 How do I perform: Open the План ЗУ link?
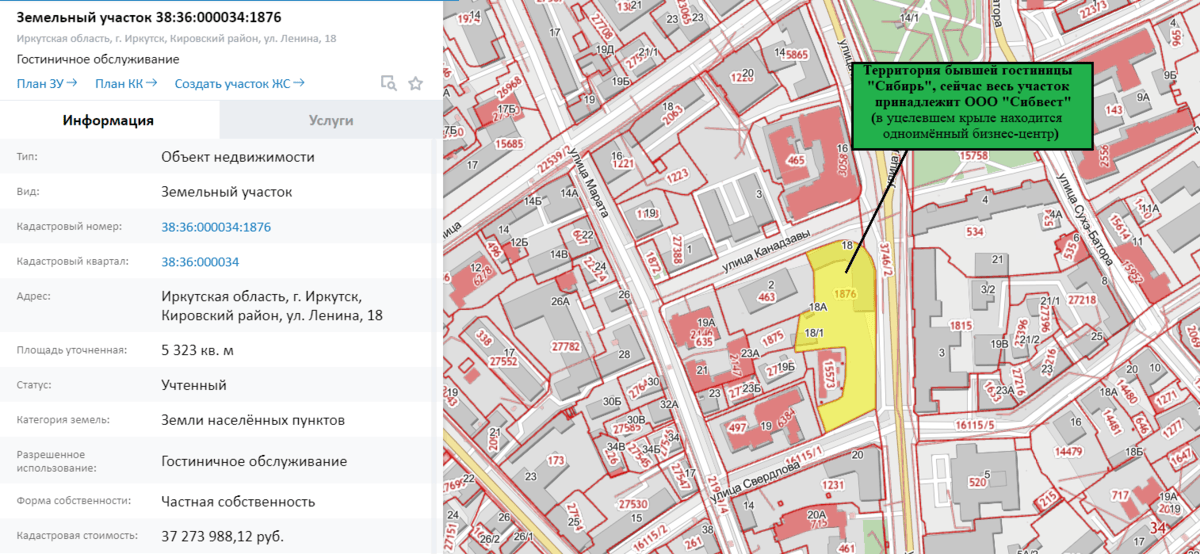click(x=47, y=83)
